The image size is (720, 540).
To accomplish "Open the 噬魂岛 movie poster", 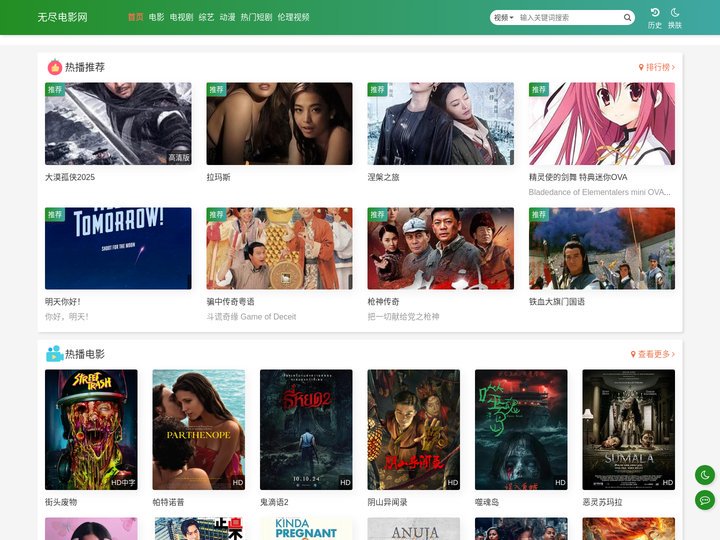I will pyautogui.click(x=521, y=429).
